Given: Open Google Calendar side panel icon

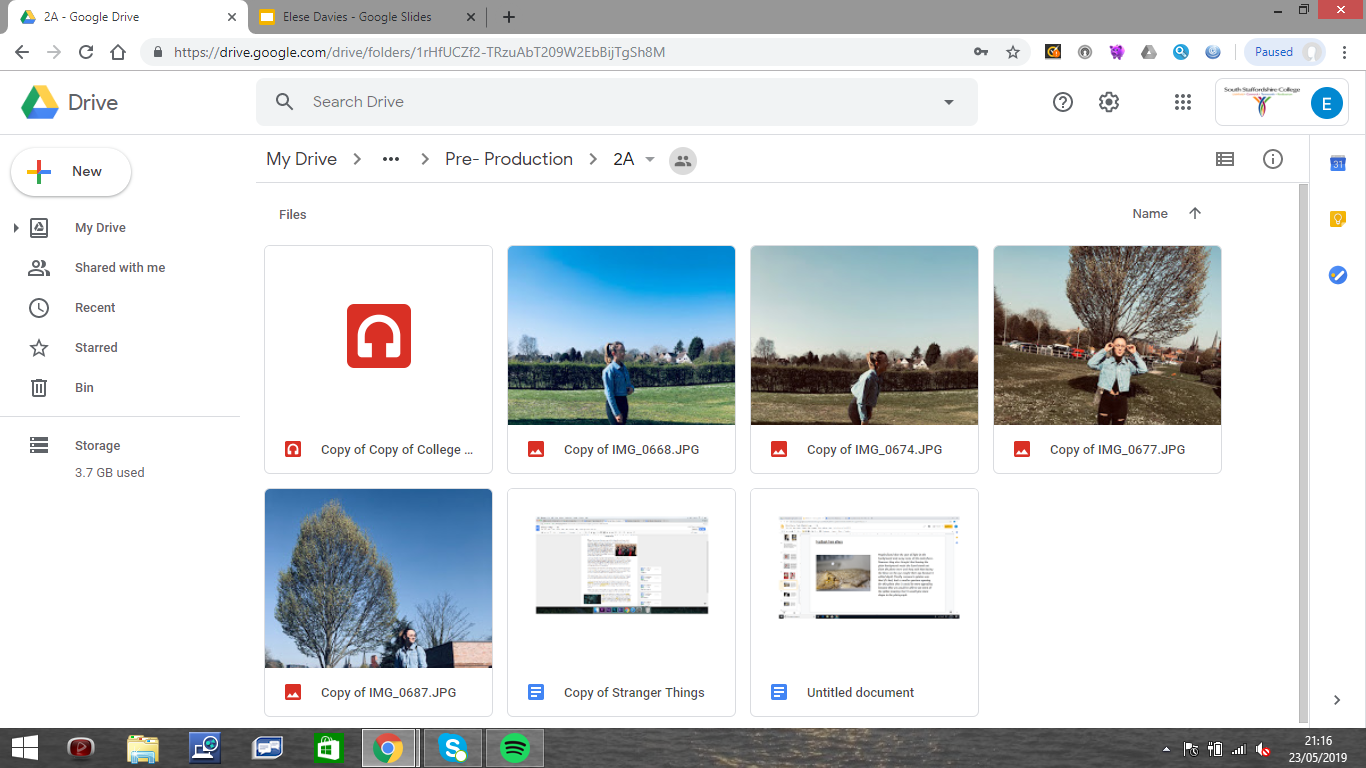Looking at the screenshot, I should point(1337,164).
